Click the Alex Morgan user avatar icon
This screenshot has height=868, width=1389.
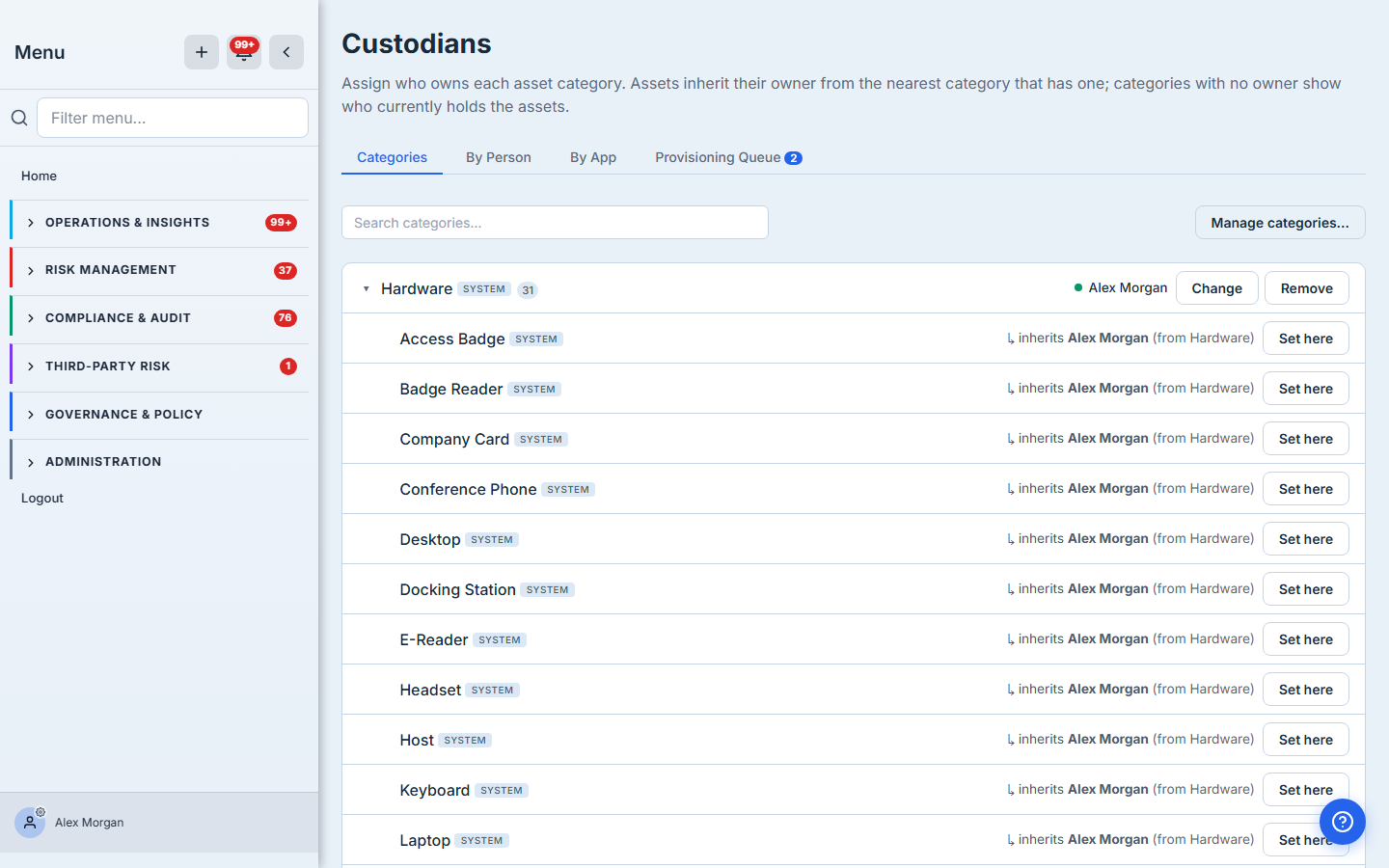tap(30, 823)
